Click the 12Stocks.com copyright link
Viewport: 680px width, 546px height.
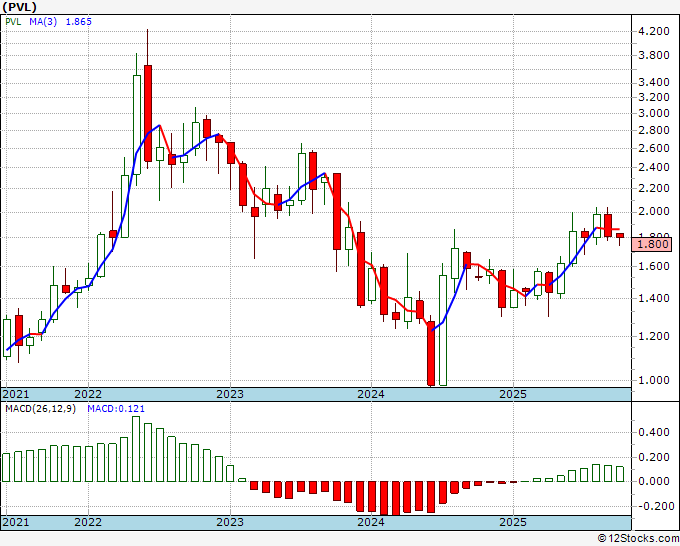pos(638,539)
